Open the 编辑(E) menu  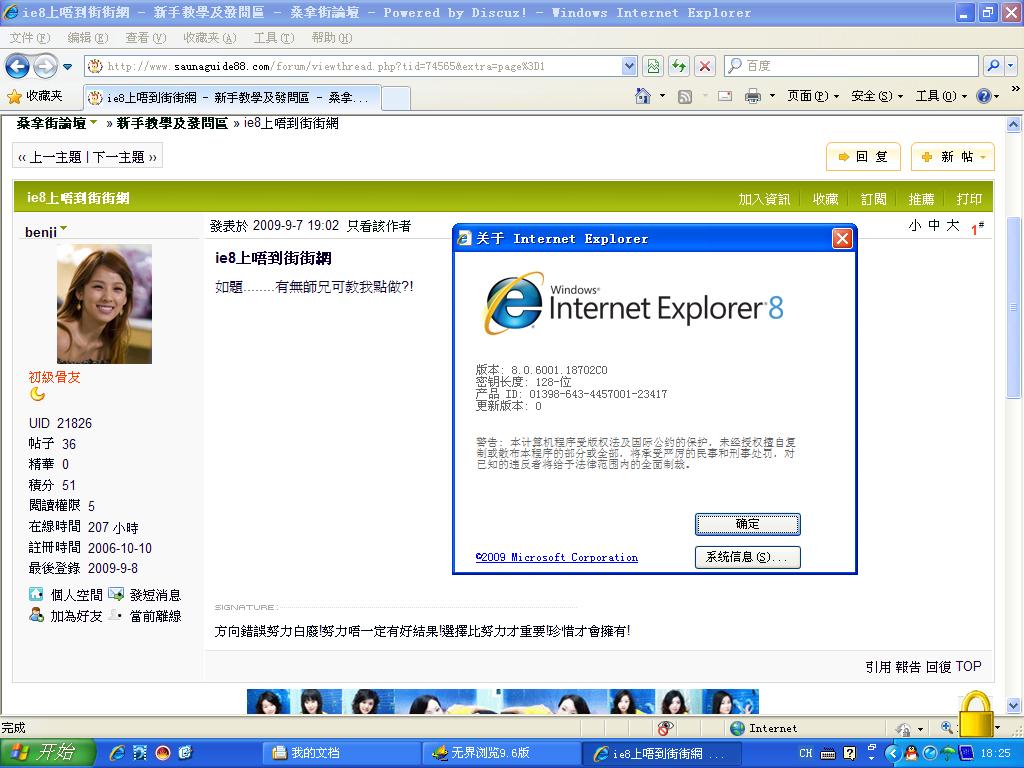(x=88, y=38)
